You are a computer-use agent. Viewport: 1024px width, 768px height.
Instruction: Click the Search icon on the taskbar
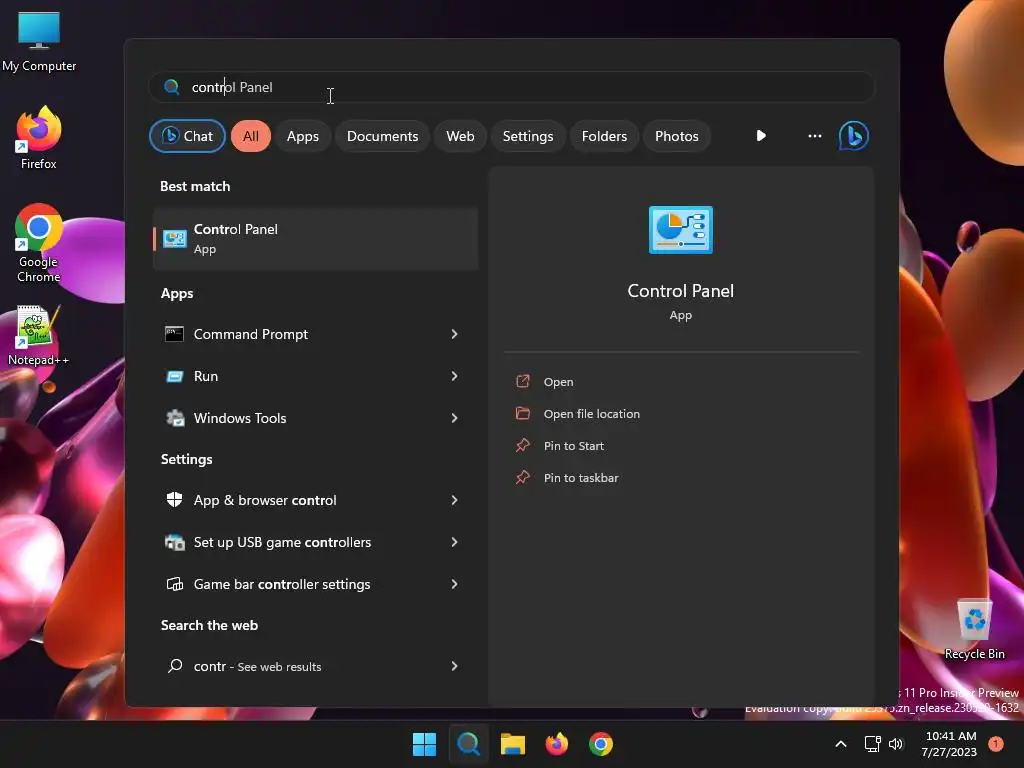(x=468, y=744)
